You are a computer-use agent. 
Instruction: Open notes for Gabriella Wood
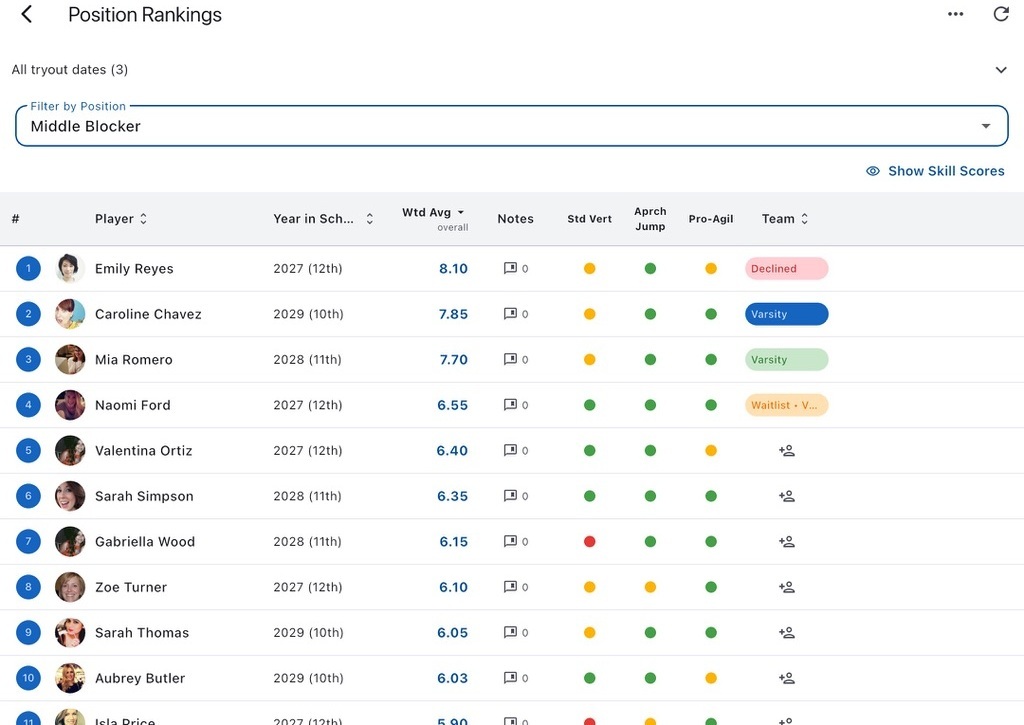[x=516, y=541]
